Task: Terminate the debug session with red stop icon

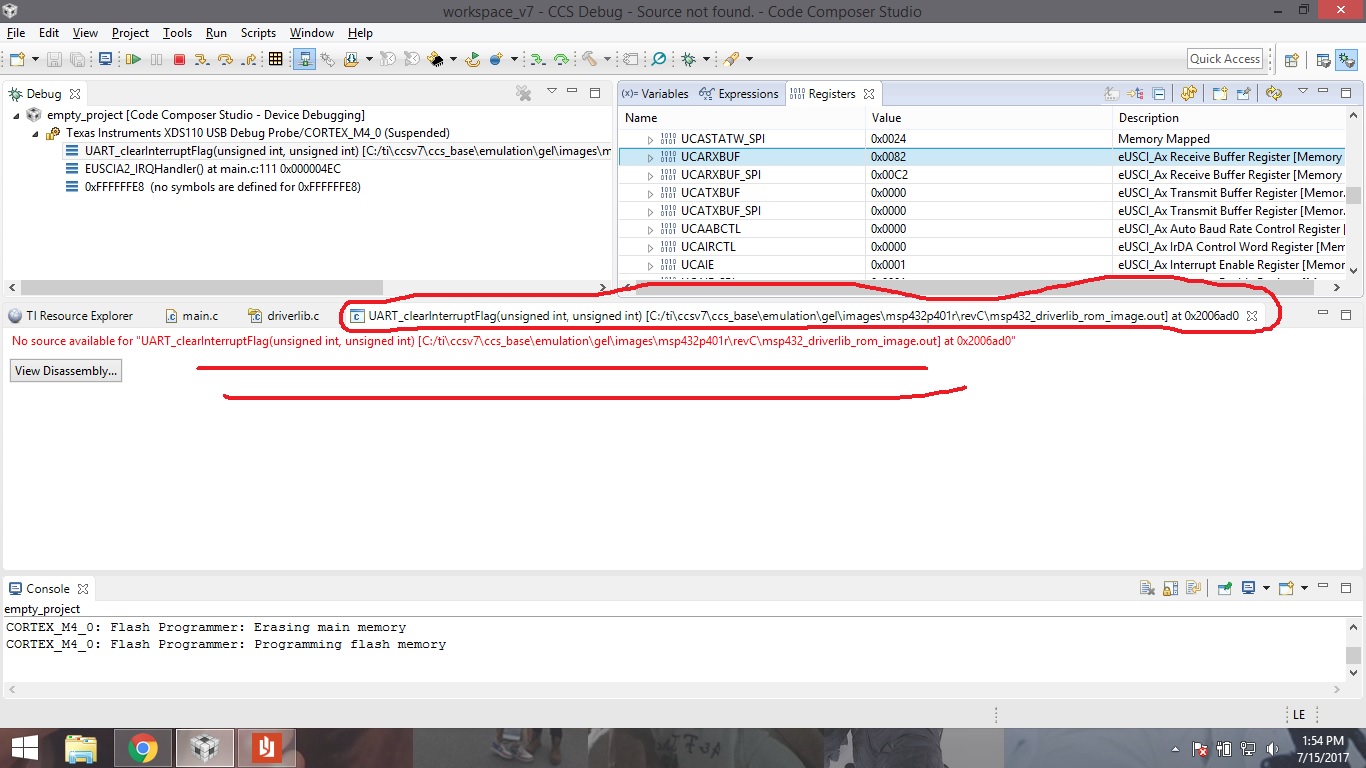Action: tap(179, 60)
